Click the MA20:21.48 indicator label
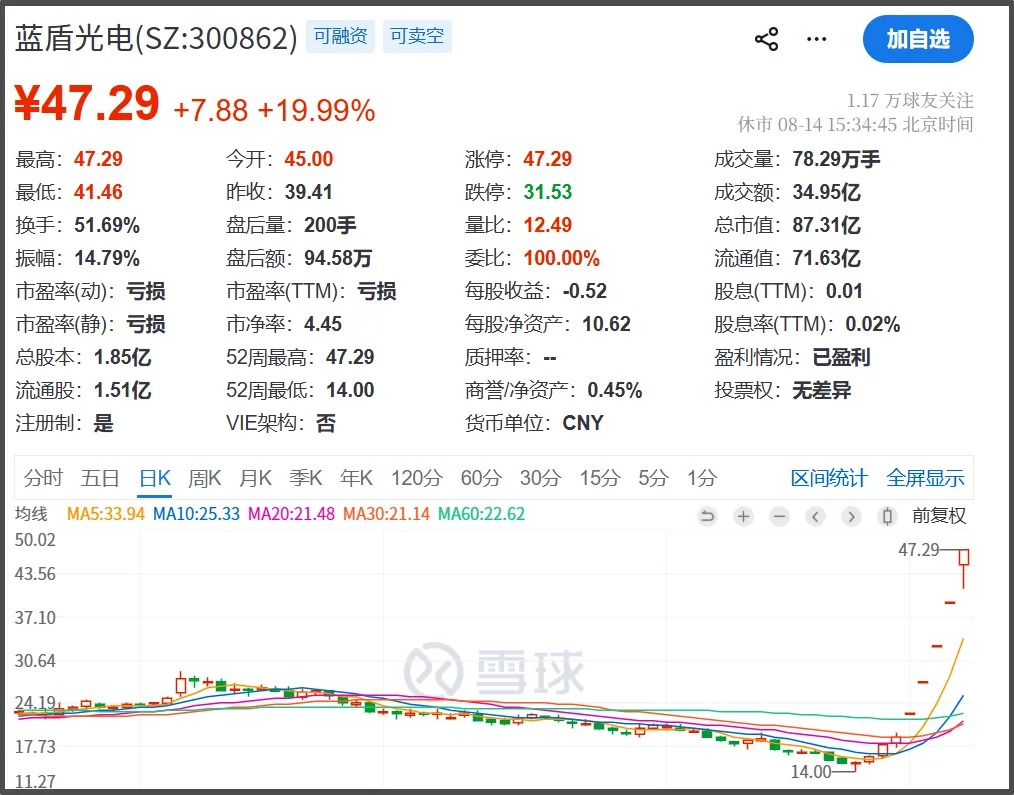This screenshot has width=1014, height=795. [x=292, y=514]
